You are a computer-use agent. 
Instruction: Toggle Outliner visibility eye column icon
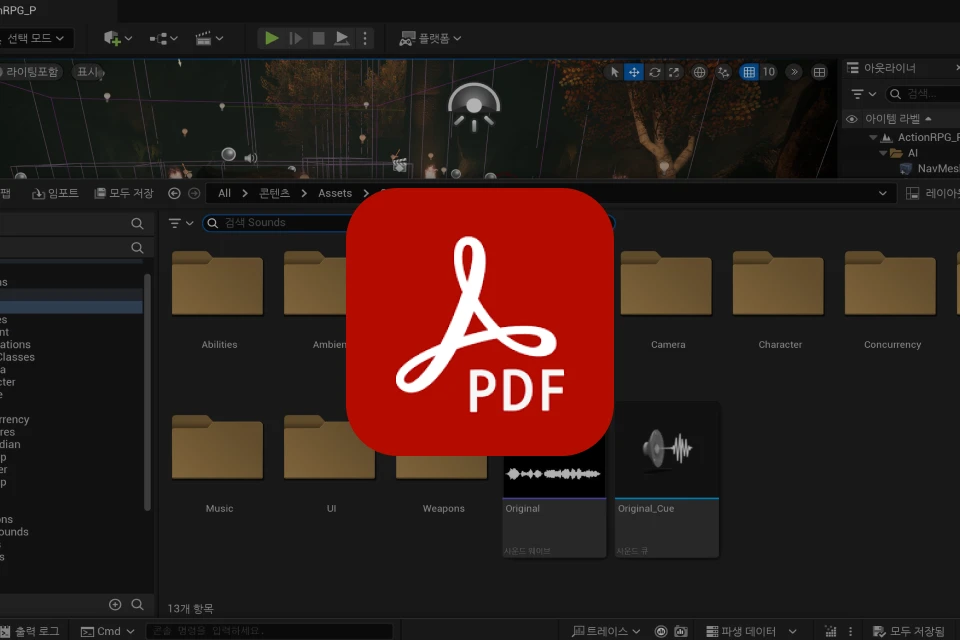click(x=851, y=119)
